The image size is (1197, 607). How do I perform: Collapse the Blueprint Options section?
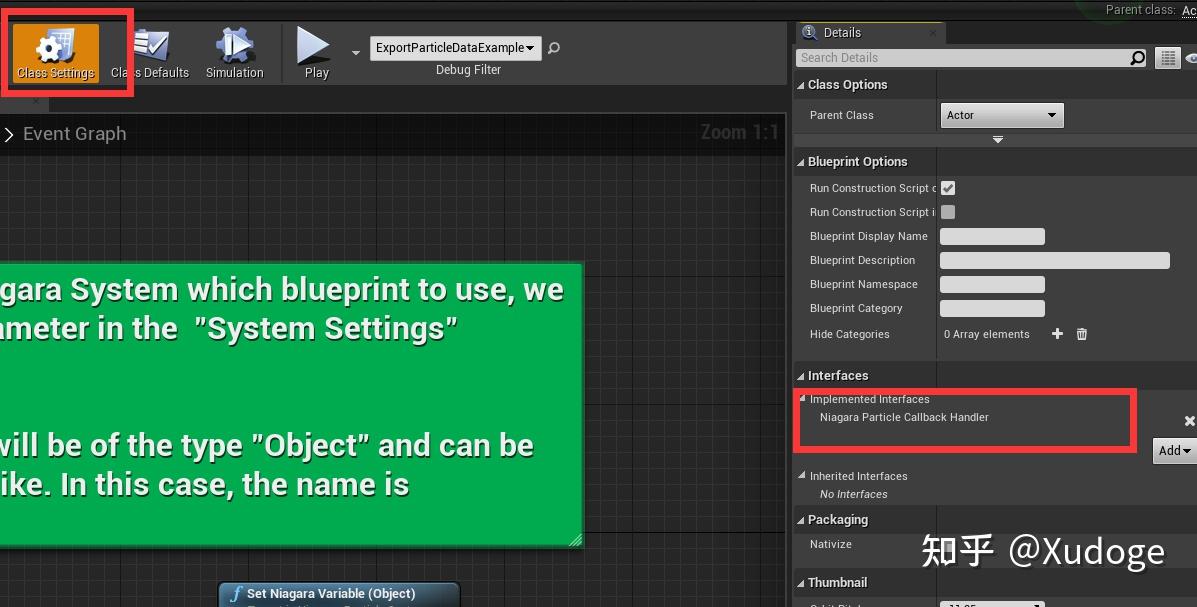pyautogui.click(x=800, y=161)
